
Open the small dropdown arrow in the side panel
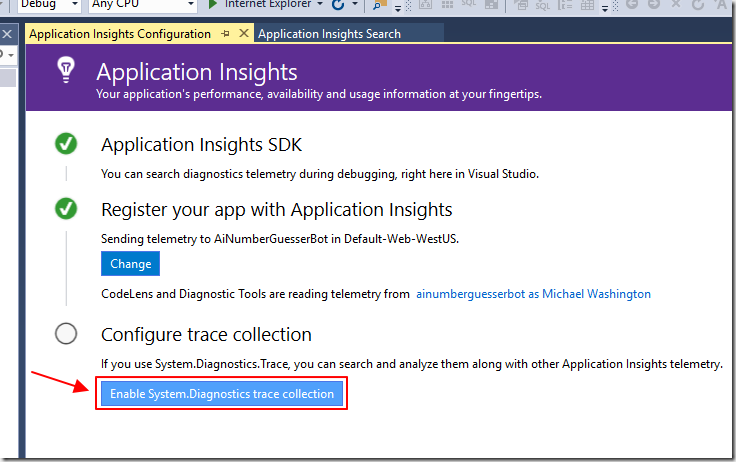pos(10,55)
